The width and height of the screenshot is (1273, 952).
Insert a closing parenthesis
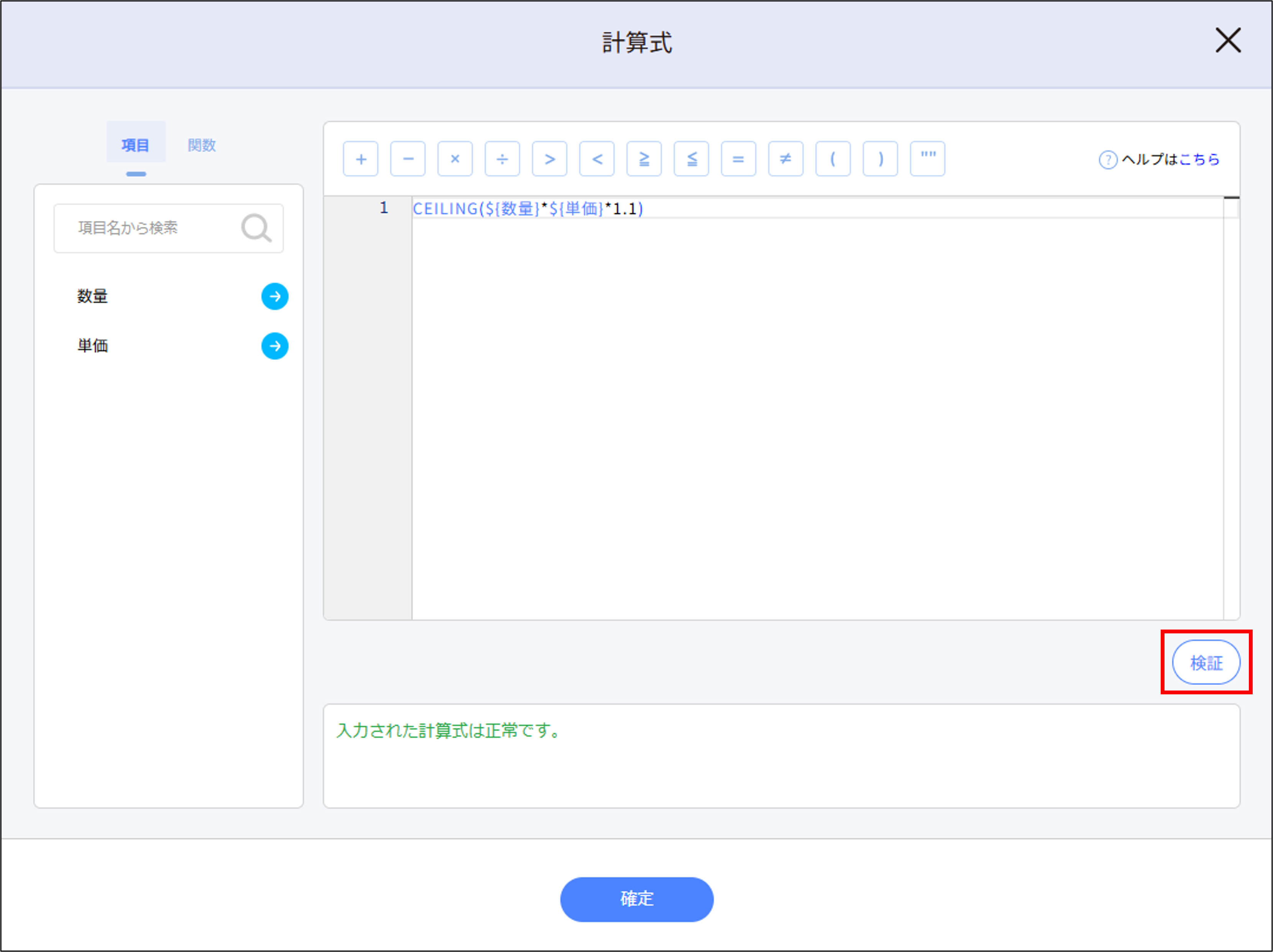pyautogui.click(x=880, y=159)
